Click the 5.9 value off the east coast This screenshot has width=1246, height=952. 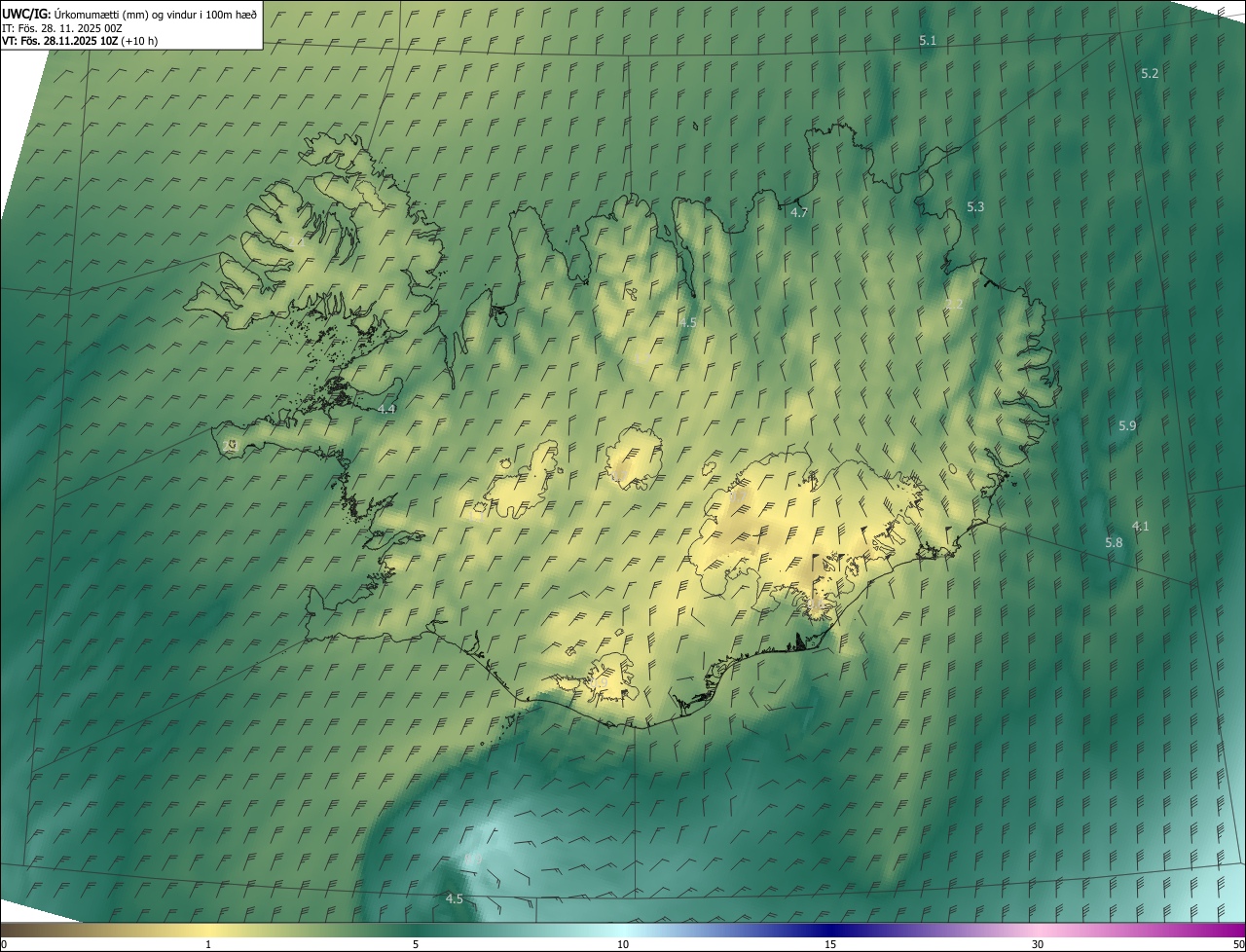tap(1127, 426)
